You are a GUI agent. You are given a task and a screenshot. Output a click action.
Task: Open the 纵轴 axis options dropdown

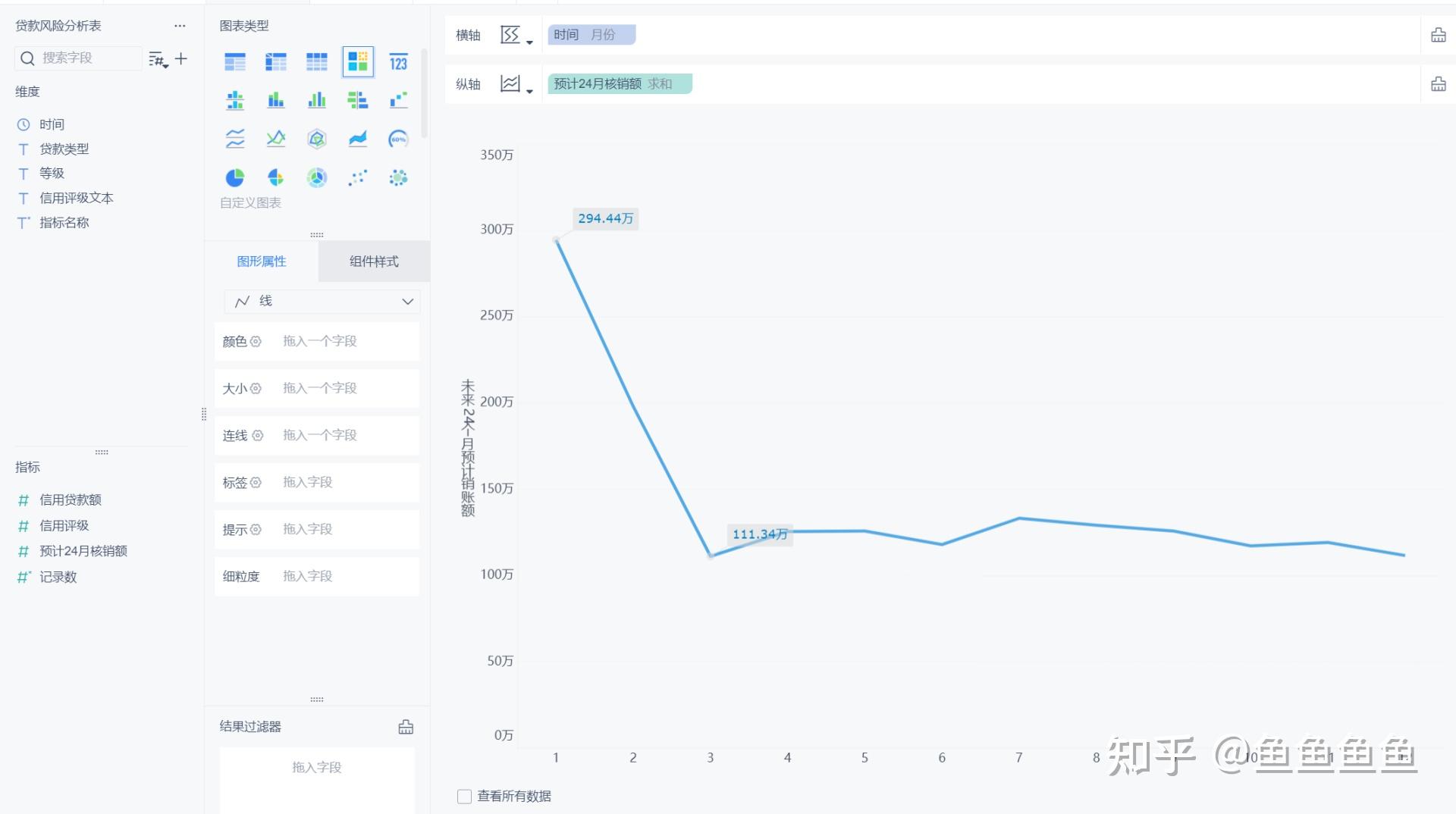[x=516, y=84]
